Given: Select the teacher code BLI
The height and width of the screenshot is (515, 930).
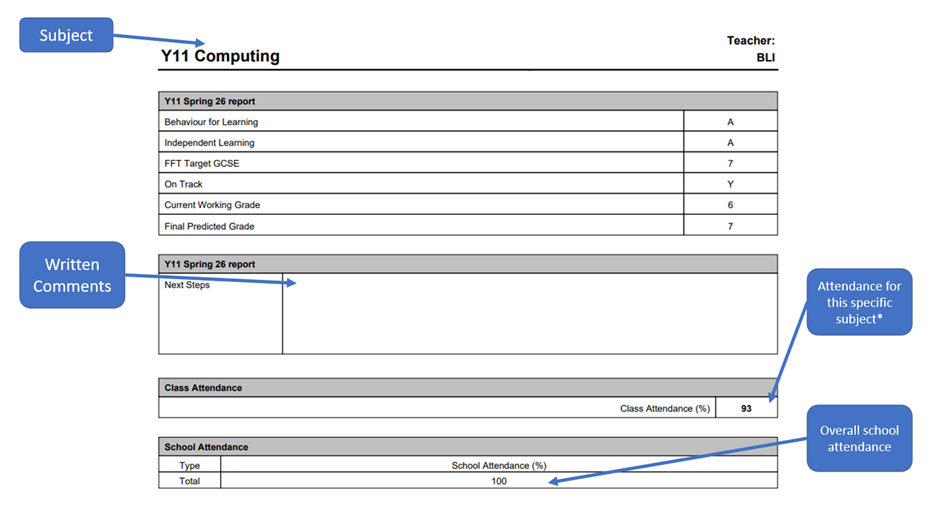Looking at the screenshot, I should 765,58.
